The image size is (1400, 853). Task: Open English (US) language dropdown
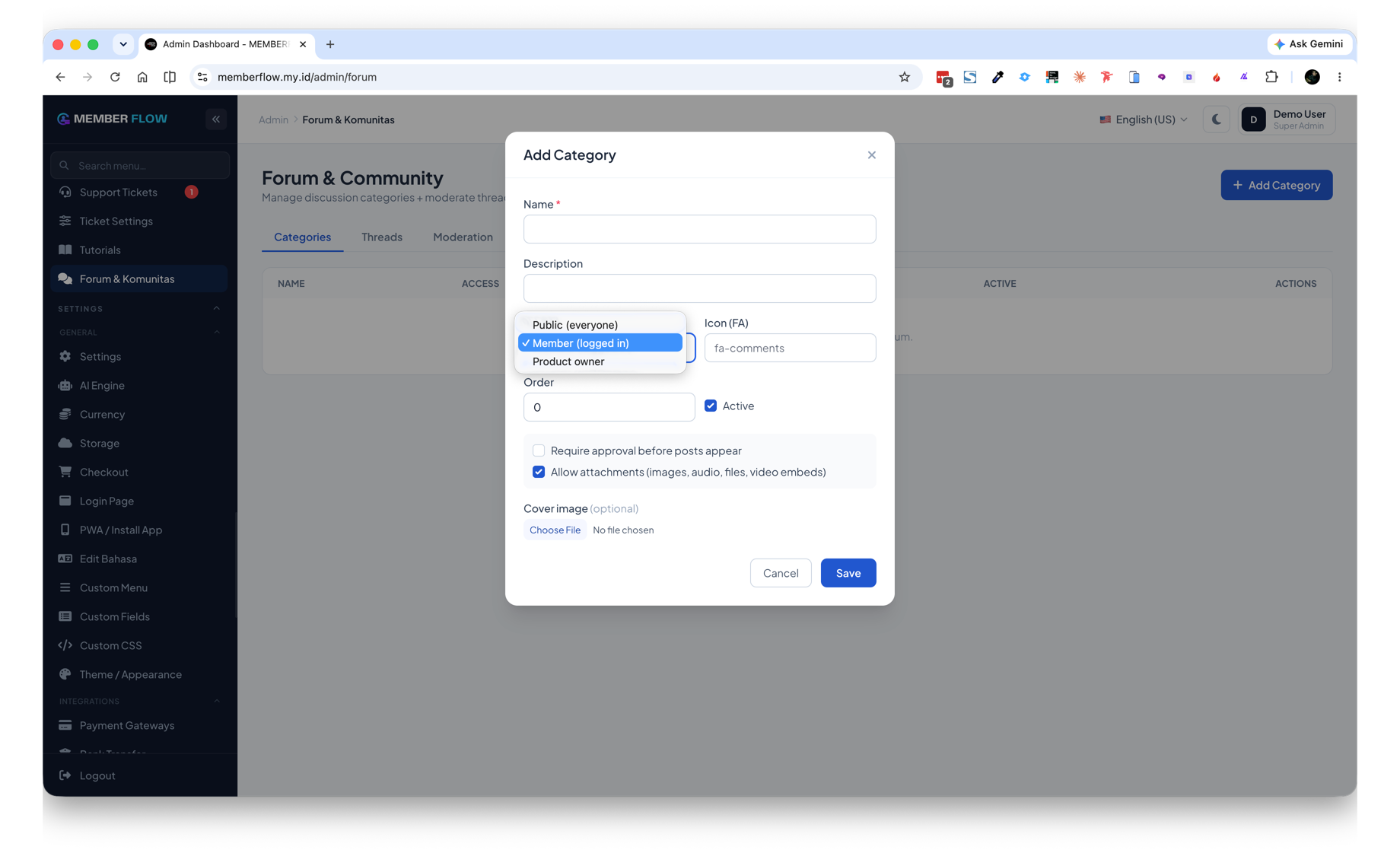tap(1144, 119)
